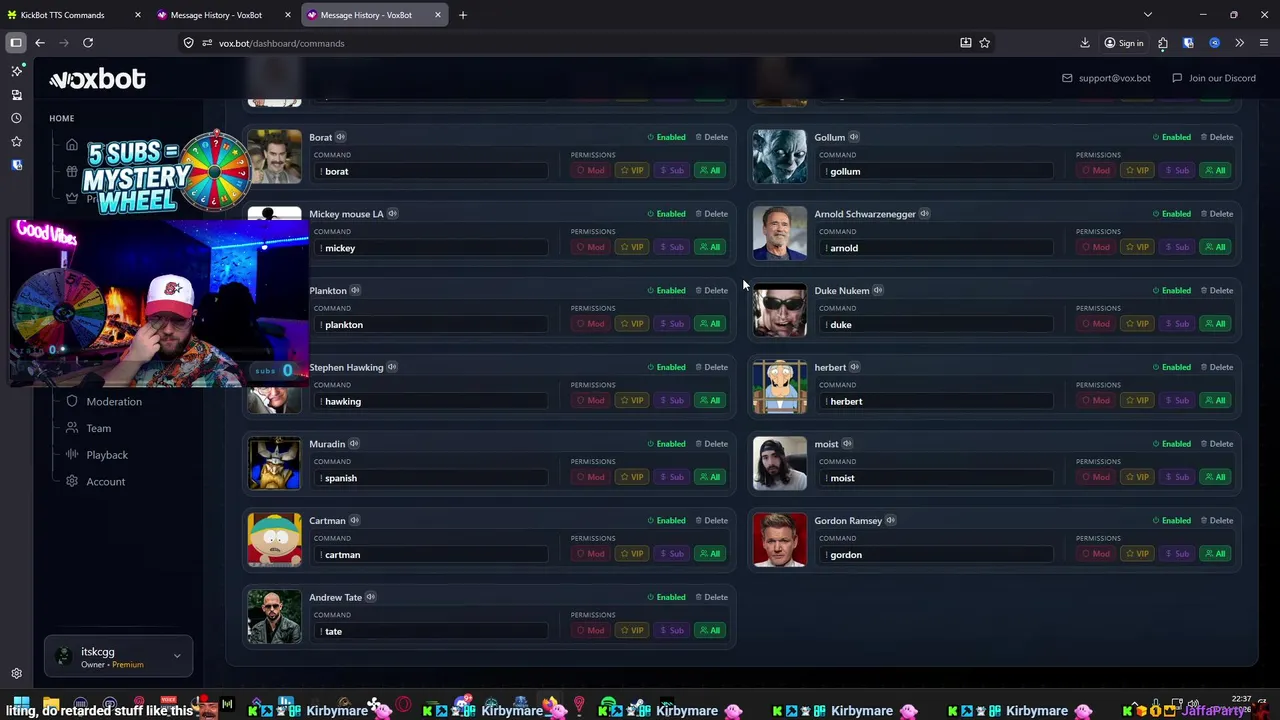Switch to first Message History - VoxBot tab
Image resolution: width=1280 pixels, height=720 pixels.
point(223,15)
